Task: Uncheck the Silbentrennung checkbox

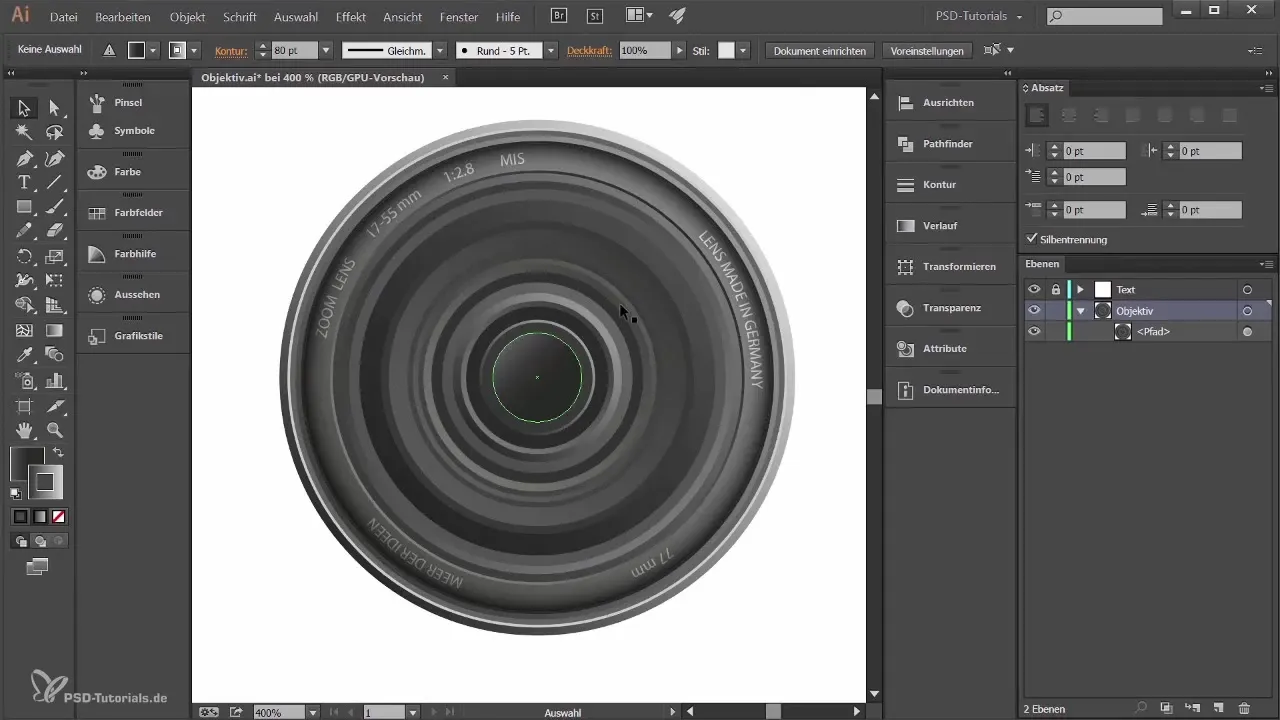Action: coord(1032,239)
